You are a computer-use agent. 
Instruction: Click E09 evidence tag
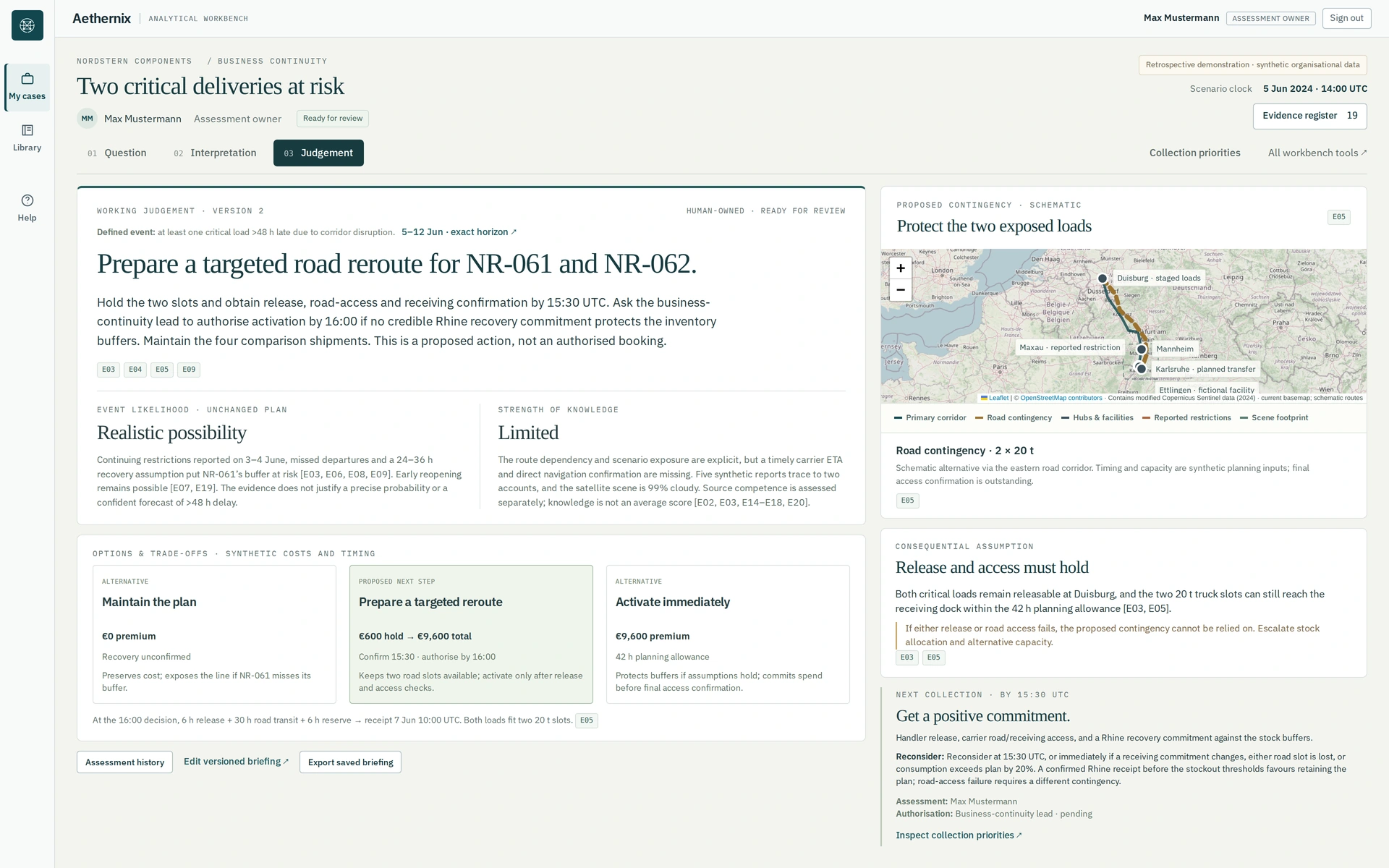[189, 370]
